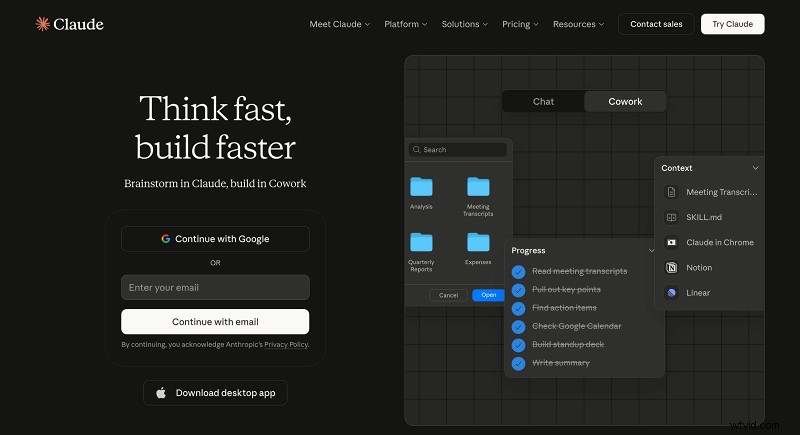Screen dimensions: 800x435
Task: Toggle the Check Google Calendar checkbox
Action: (518, 326)
